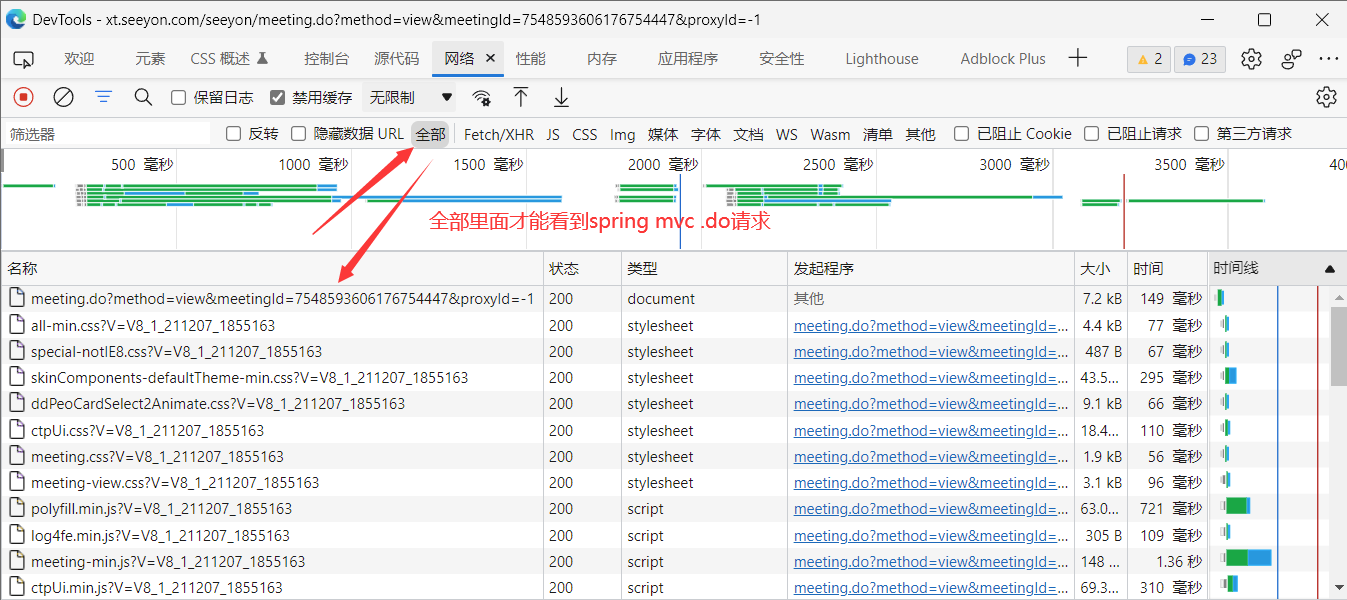Toggle 隐藏数据 URL checkbox

(x=299, y=134)
